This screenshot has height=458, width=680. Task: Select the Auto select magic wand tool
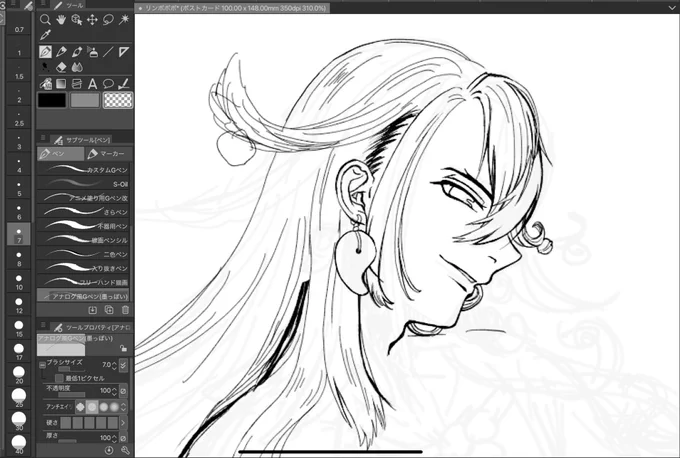(124, 20)
